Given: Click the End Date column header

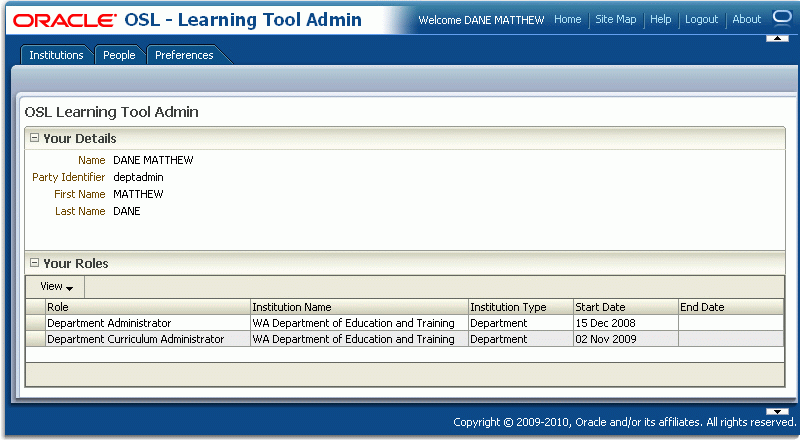Looking at the screenshot, I should click(x=731, y=307).
